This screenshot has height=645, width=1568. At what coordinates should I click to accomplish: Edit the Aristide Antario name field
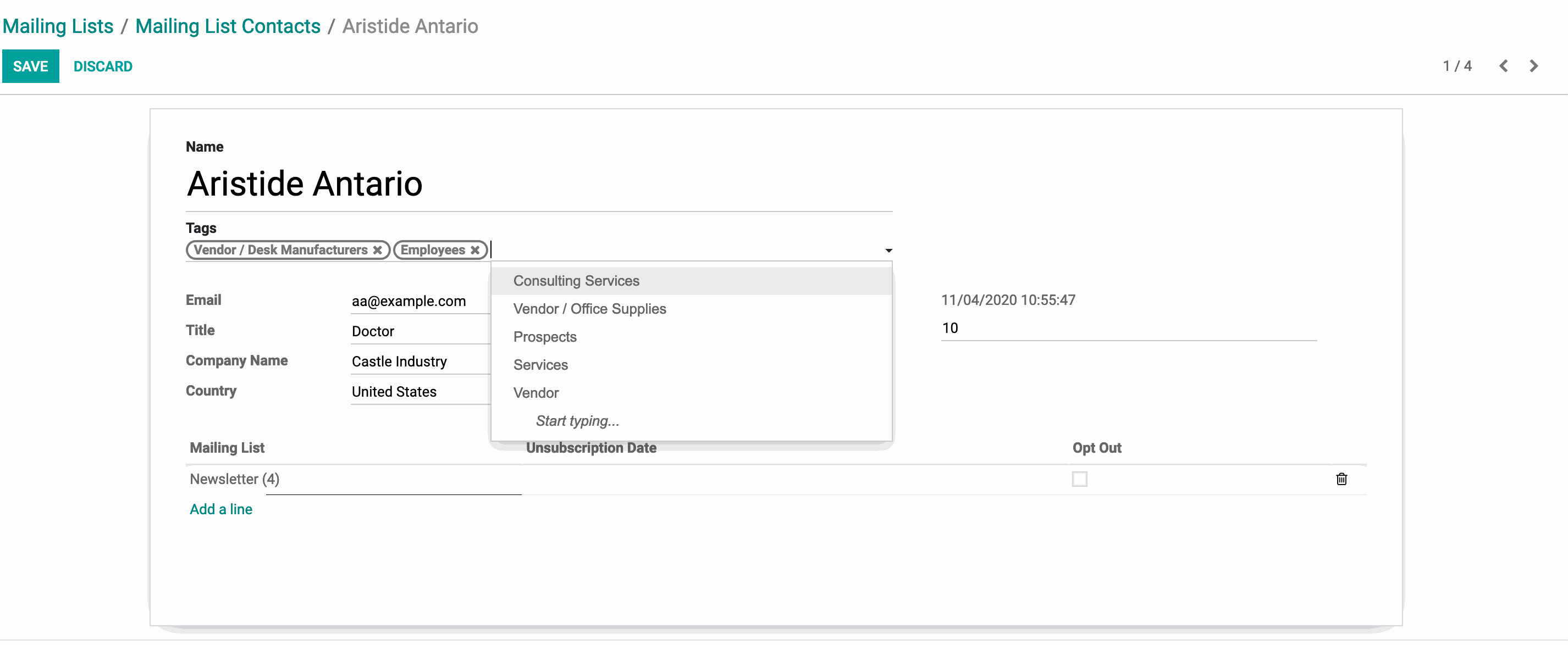click(305, 184)
